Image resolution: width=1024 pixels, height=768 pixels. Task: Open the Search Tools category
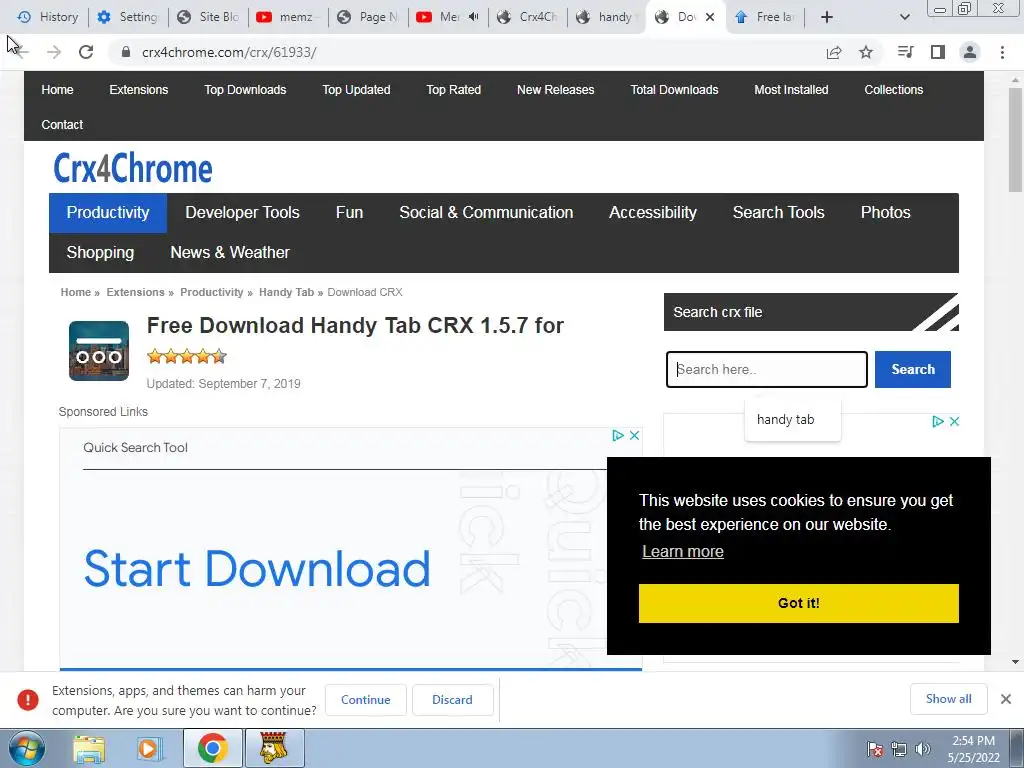778,213
